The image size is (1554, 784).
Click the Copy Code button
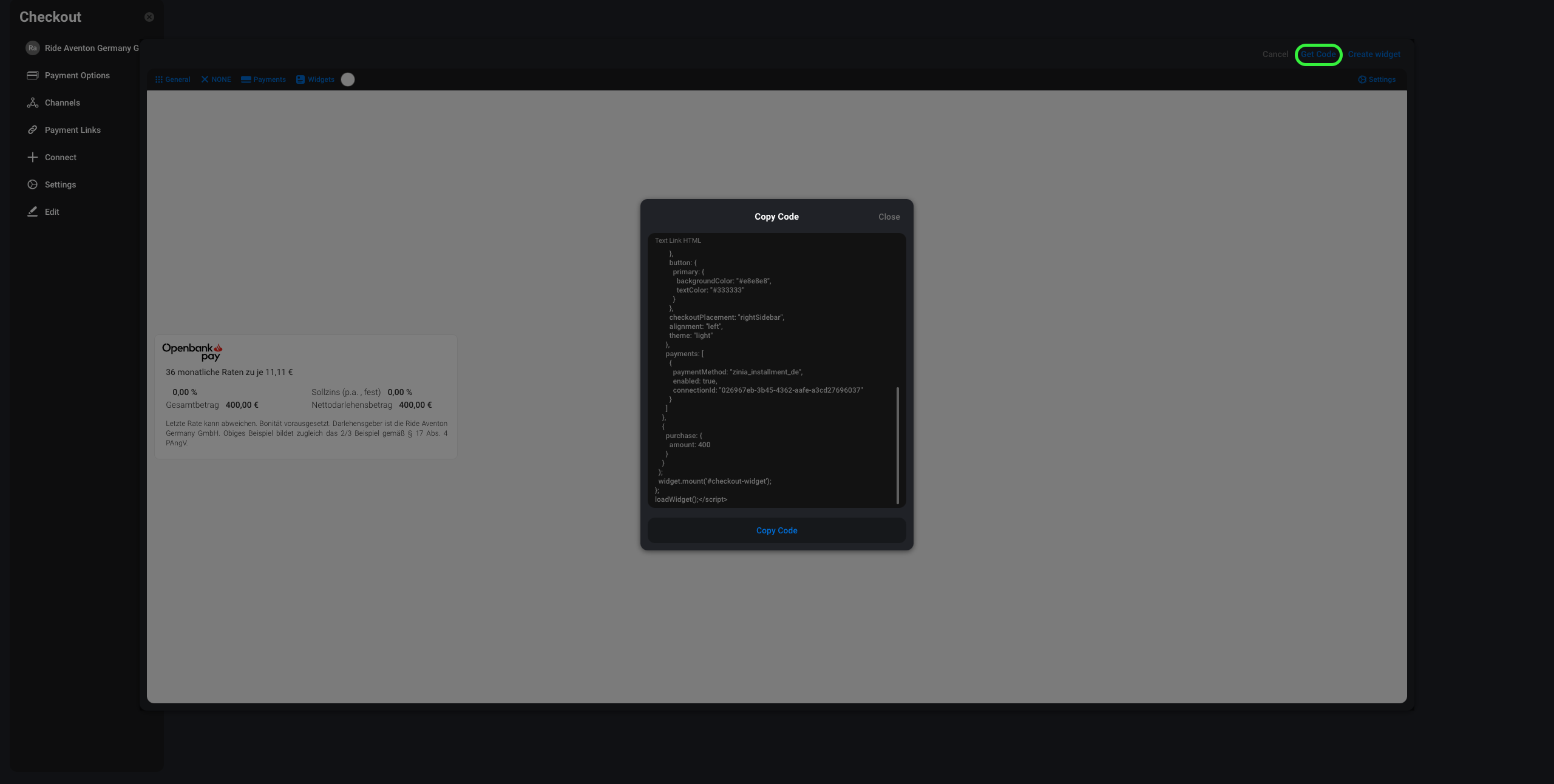pyautogui.click(x=777, y=530)
